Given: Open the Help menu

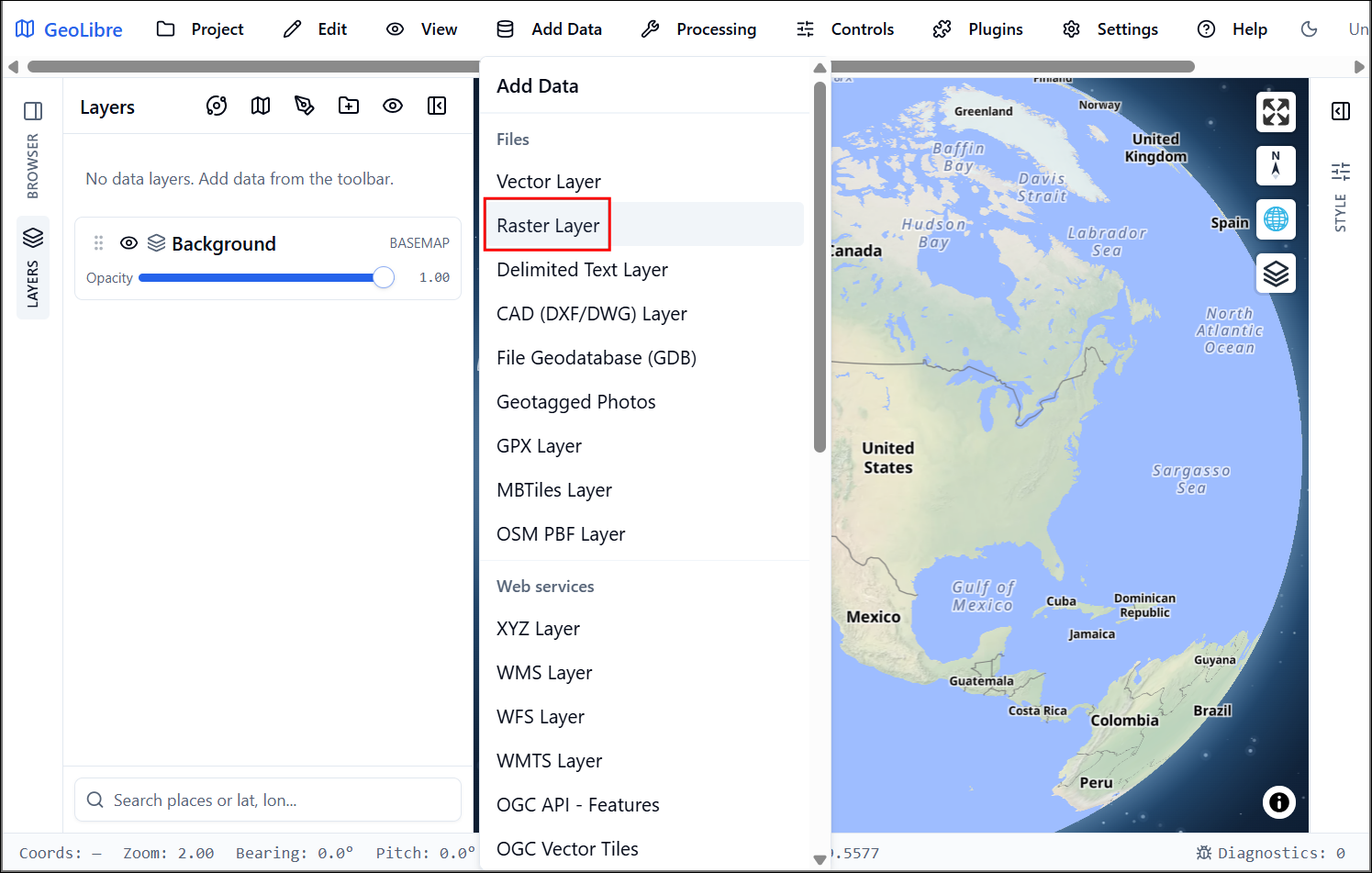Looking at the screenshot, I should click(1233, 29).
